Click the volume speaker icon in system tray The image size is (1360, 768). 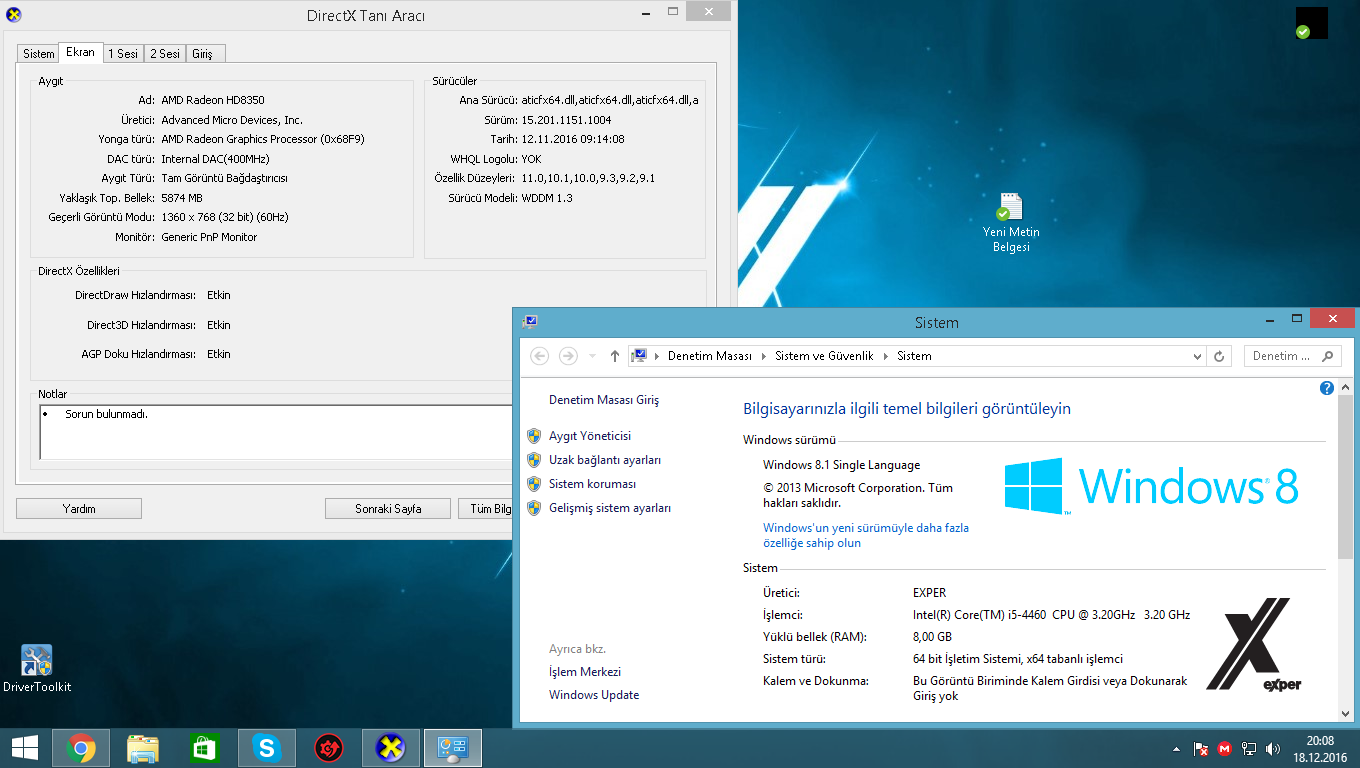pyautogui.click(x=1273, y=749)
